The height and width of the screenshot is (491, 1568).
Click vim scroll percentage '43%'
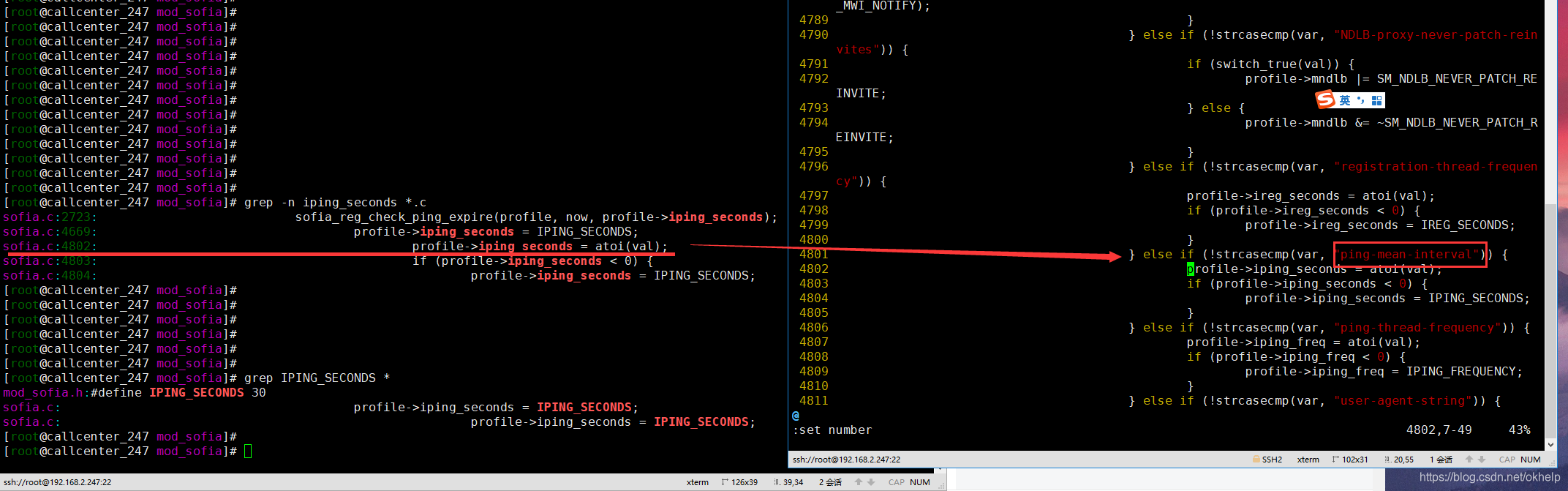(x=1520, y=430)
